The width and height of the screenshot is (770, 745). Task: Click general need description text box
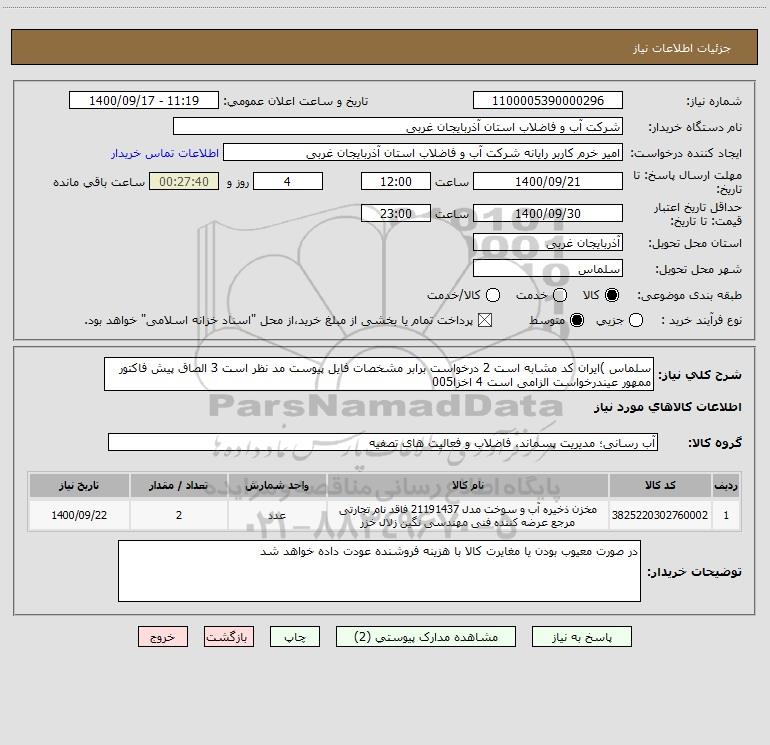pos(379,375)
